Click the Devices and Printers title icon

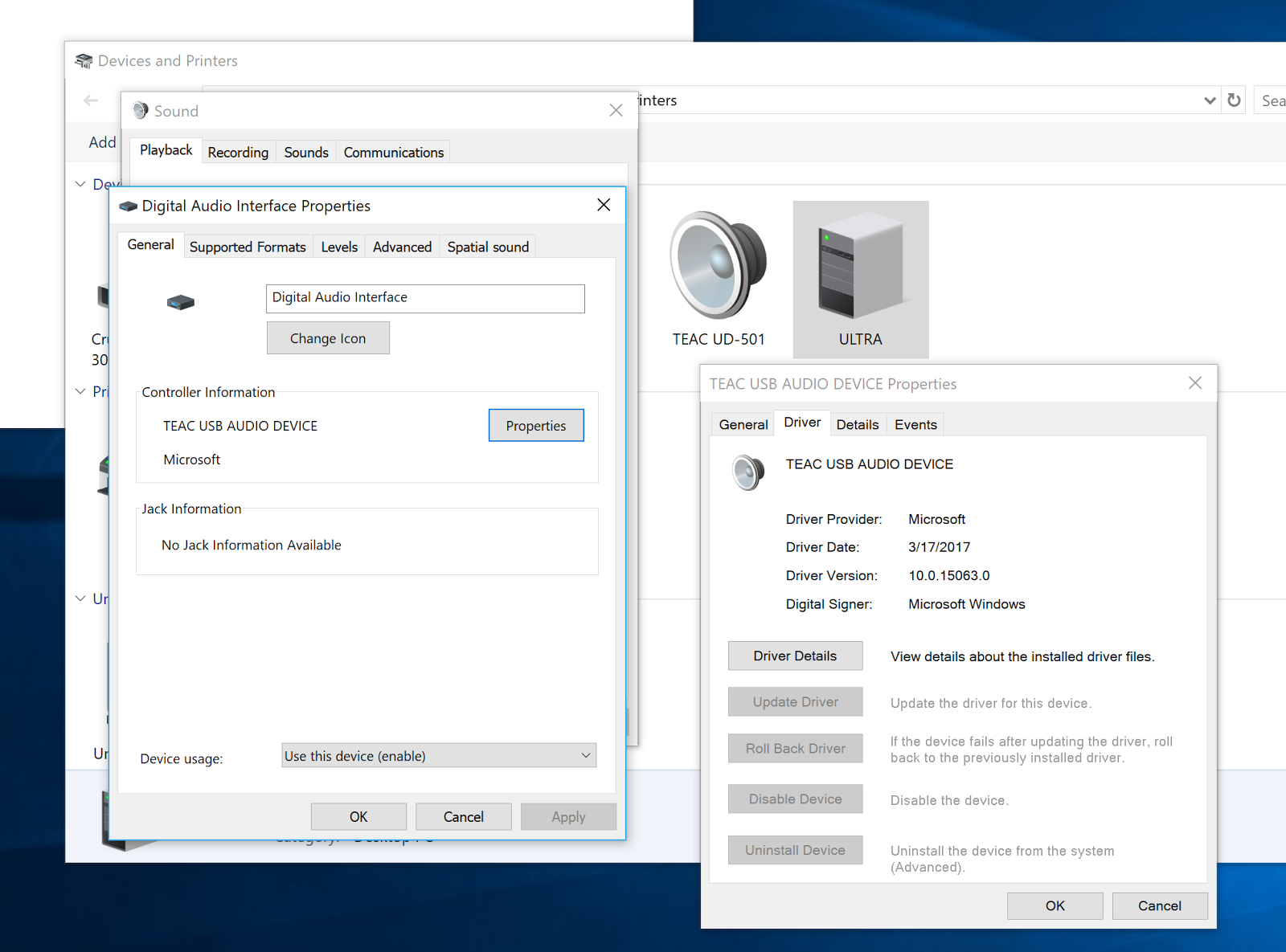point(84,61)
